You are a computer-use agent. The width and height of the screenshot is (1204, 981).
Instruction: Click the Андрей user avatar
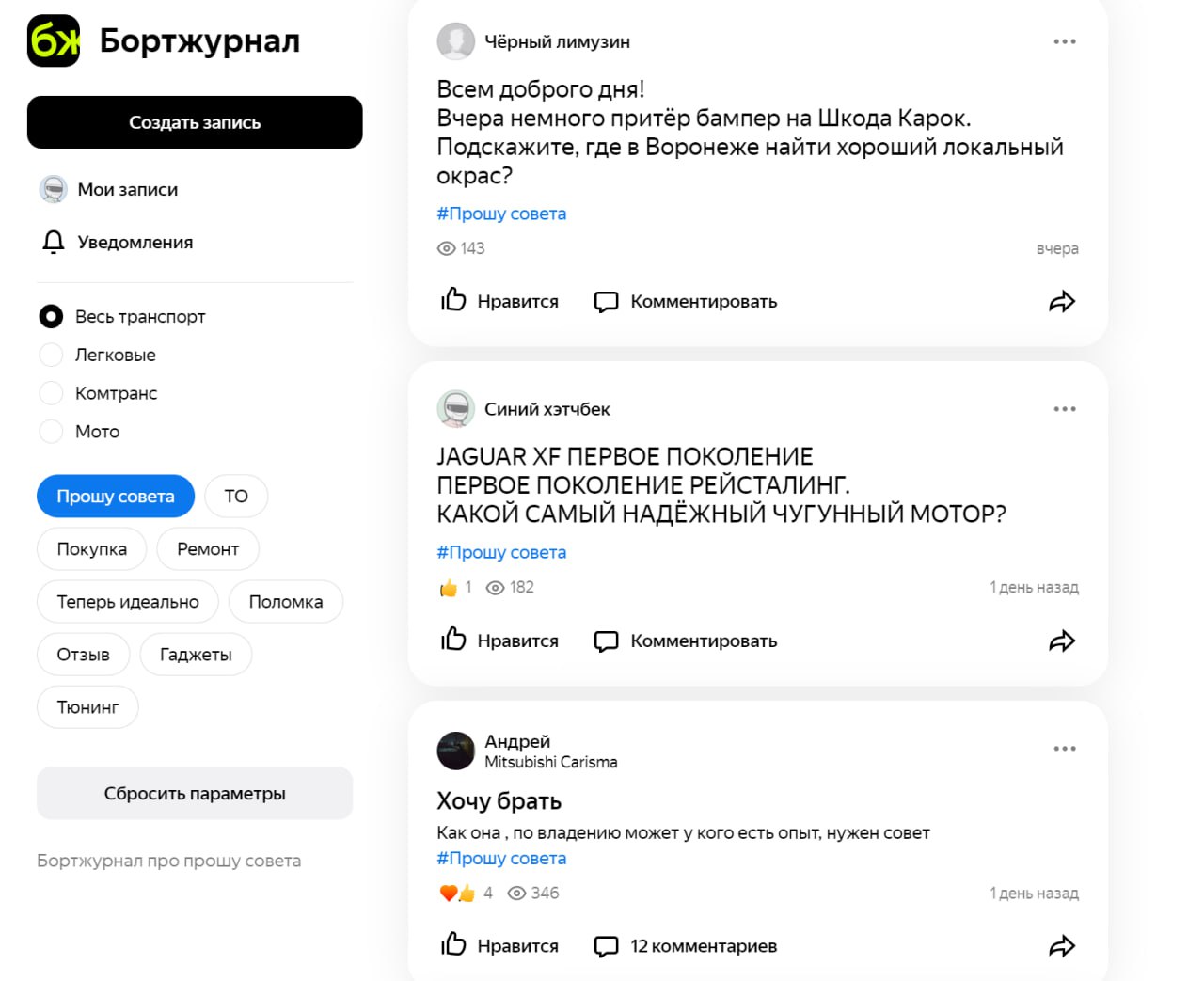456,751
